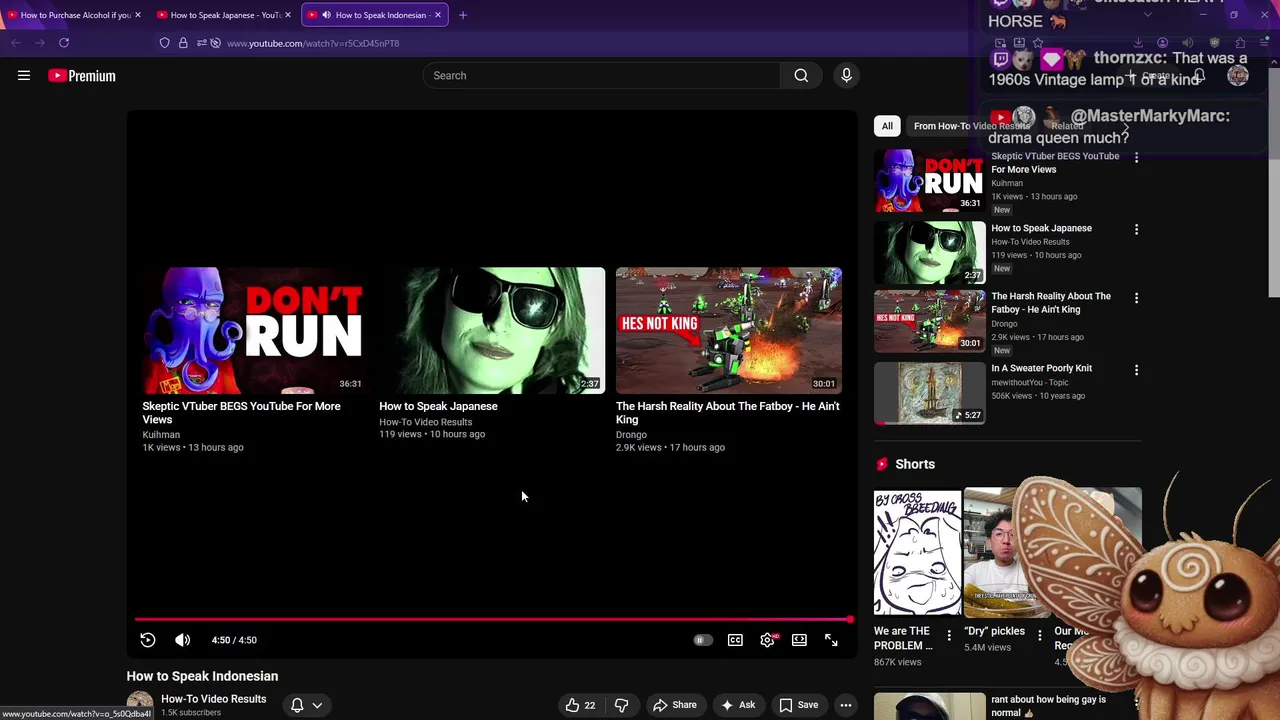Replay the finished video
Viewport: 1280px width, 720px height.
coord(148,640)
